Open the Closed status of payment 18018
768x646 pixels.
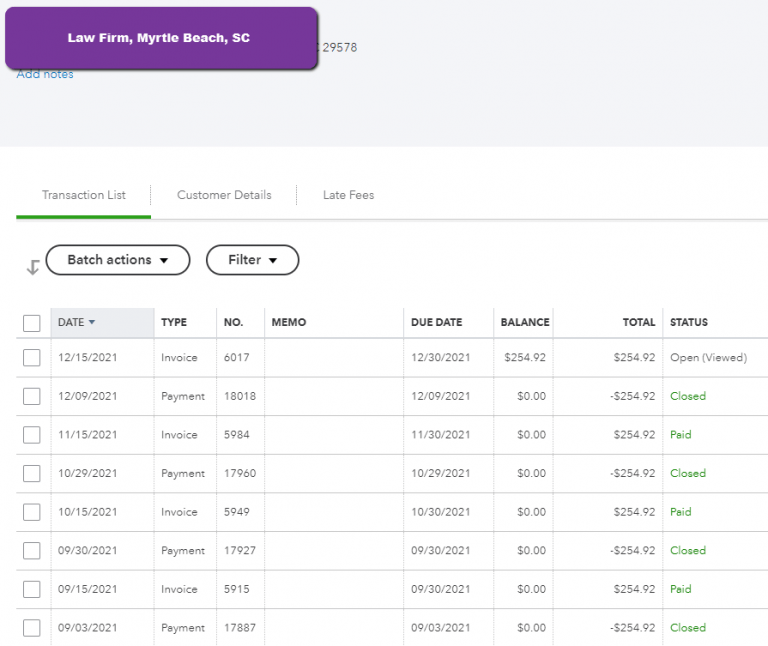point(688,396)
